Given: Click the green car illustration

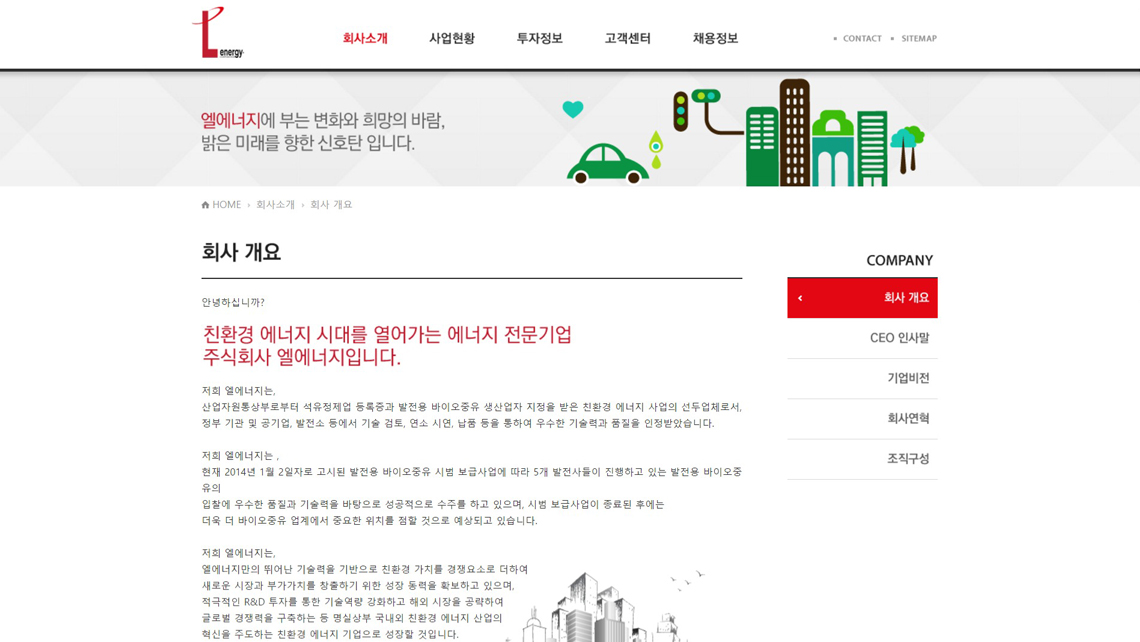Looking at the screenshot, I should 607,165.
